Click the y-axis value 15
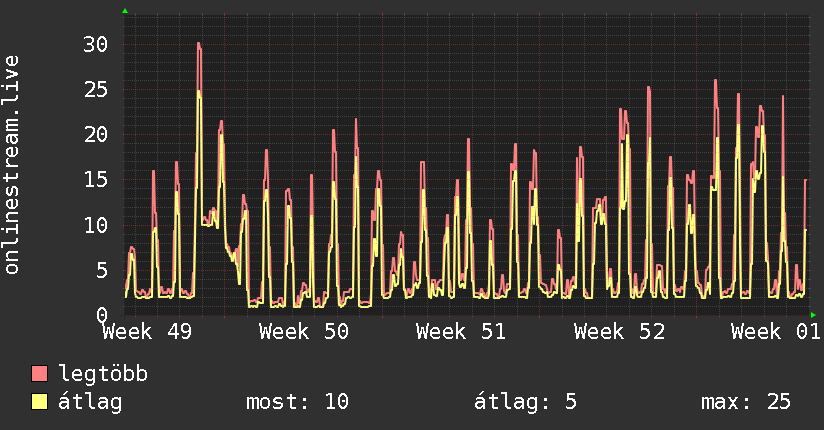Screen dimensions: 824x430 (x=96, y=180)
